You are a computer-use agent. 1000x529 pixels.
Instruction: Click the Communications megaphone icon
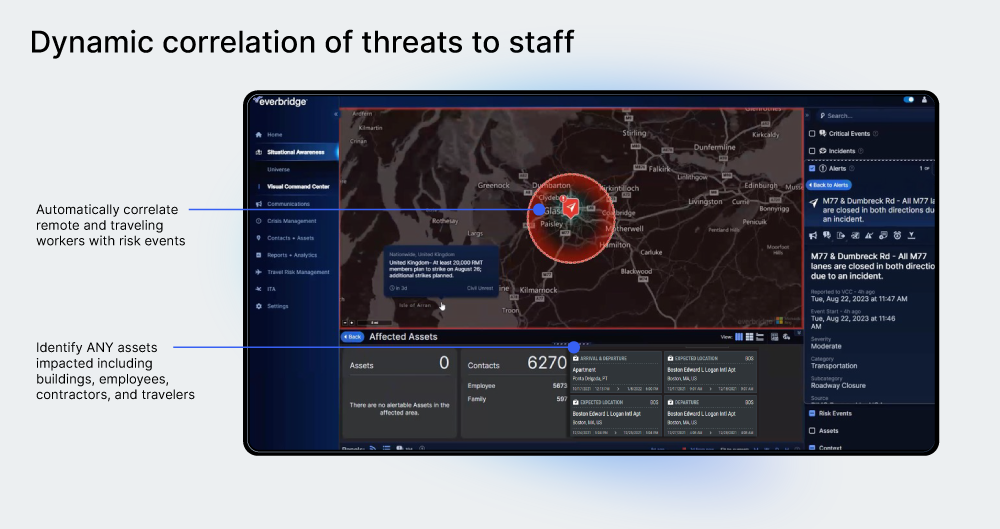258,204
